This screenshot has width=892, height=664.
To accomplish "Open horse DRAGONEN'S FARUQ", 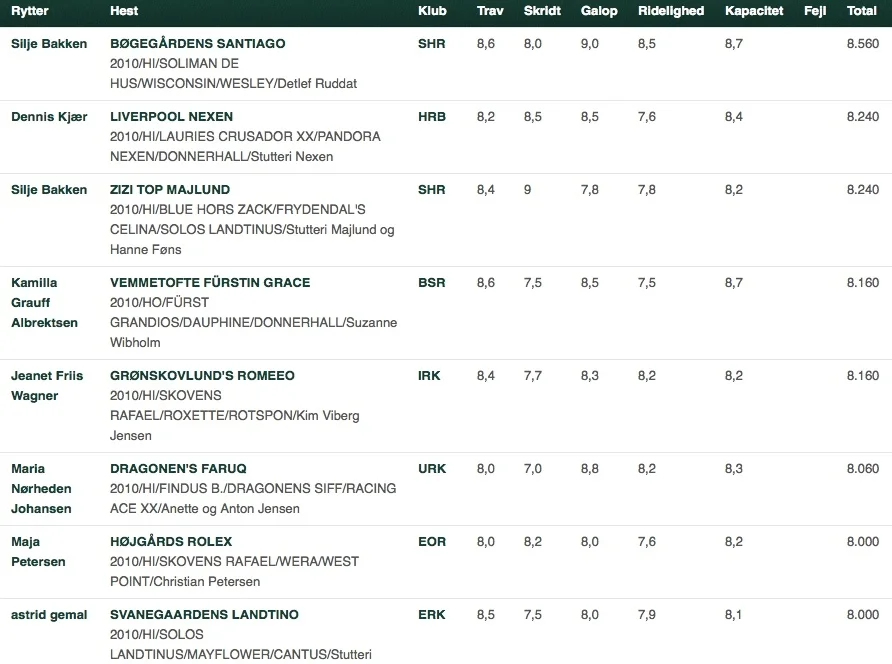I will click(178, 469).
